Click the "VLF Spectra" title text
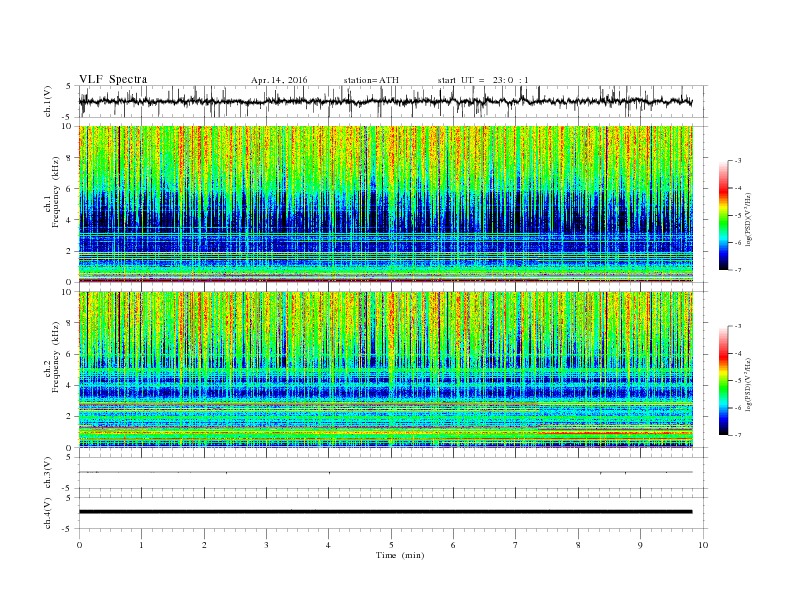Screen dimensions: 792x612 click(113, 79)
